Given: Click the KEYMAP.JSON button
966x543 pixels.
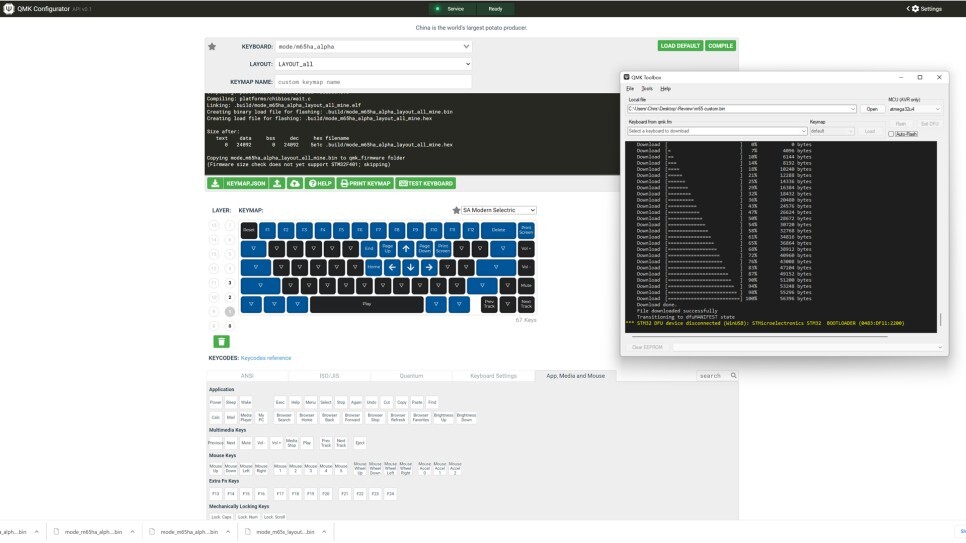Looking at the screenshot, I should 245,184.
